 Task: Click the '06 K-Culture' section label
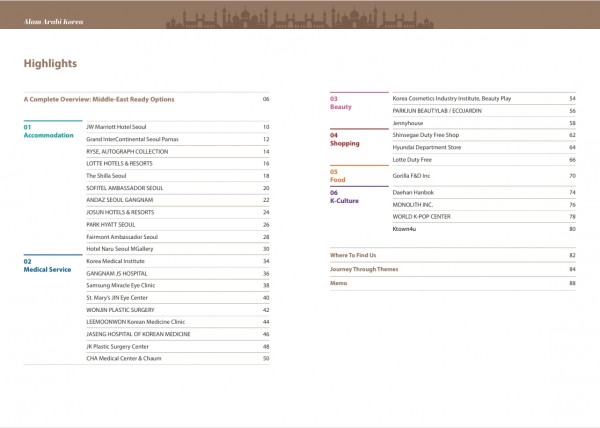344,197
